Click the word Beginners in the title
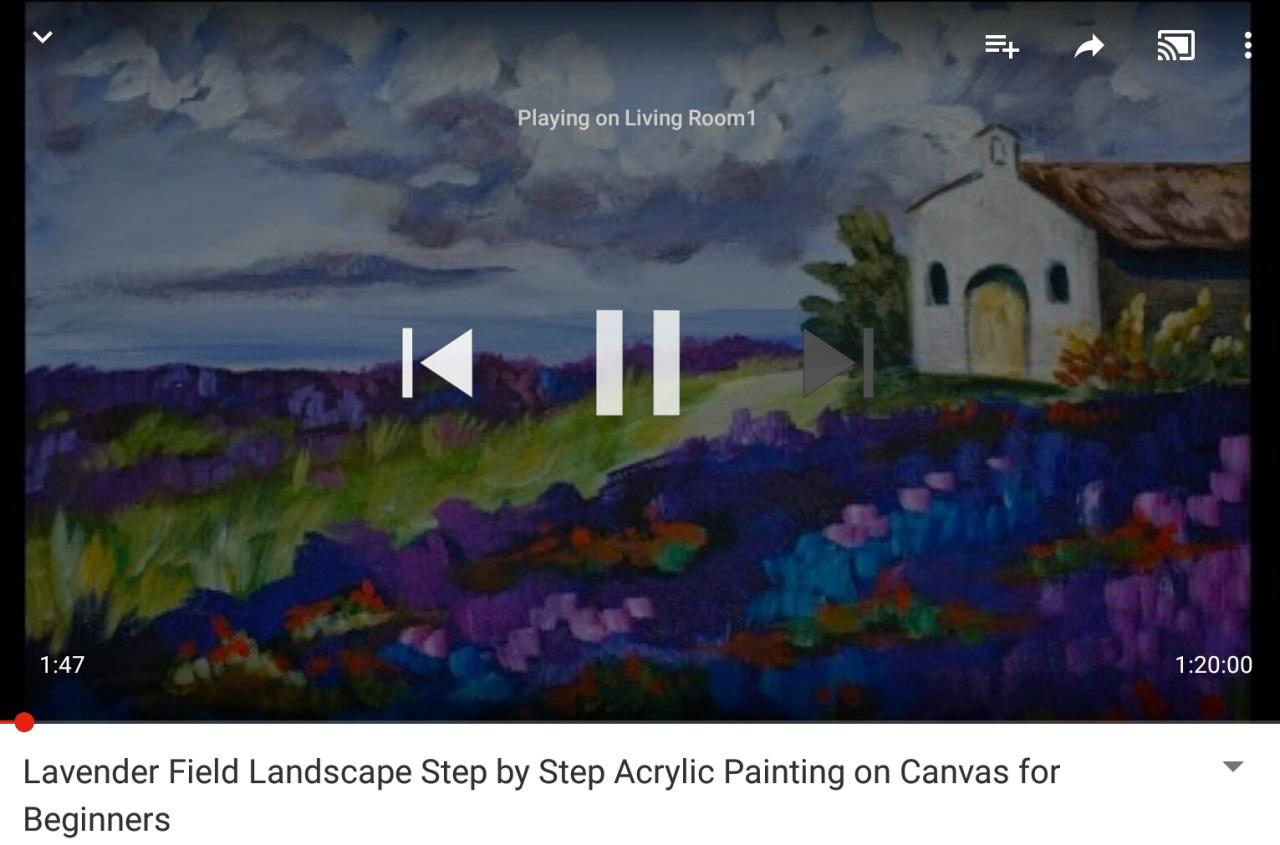 [x=97, y=820]
